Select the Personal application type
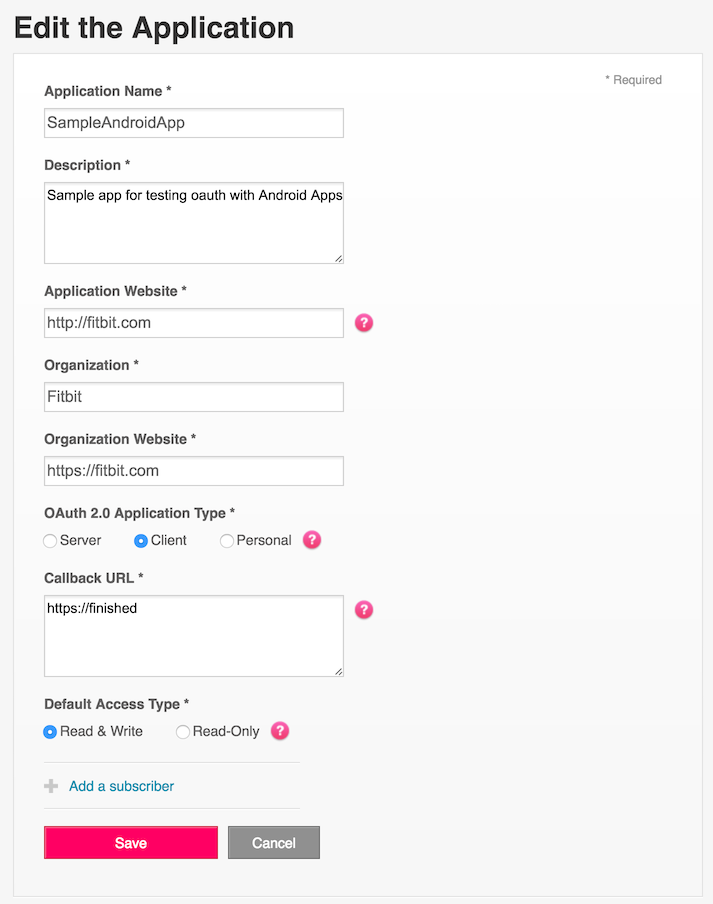 pos(227,540)
